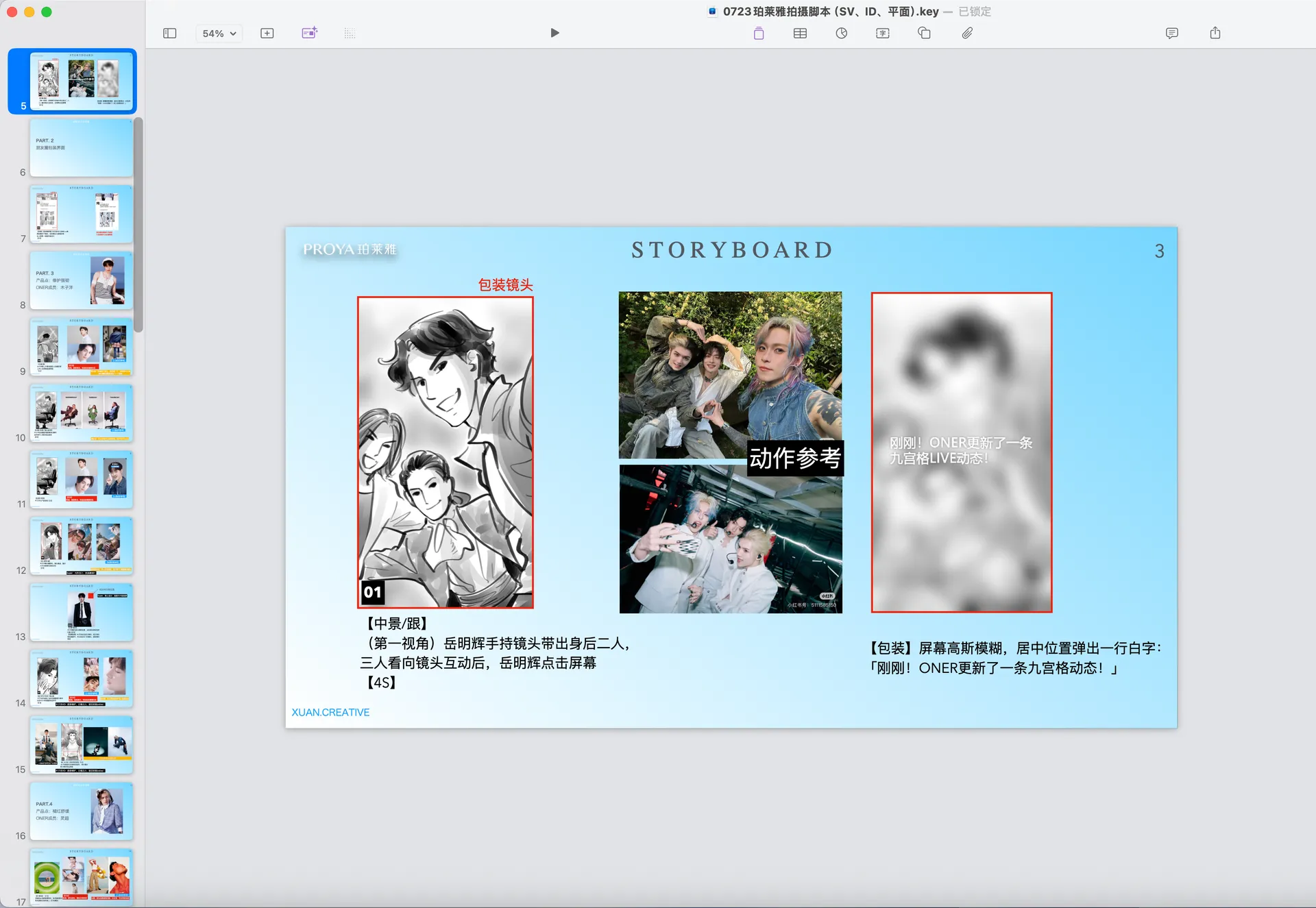This screenshot has height=908, width=1316.
Task: Select slide 14 thumbnail
Action: coord(81,678)
